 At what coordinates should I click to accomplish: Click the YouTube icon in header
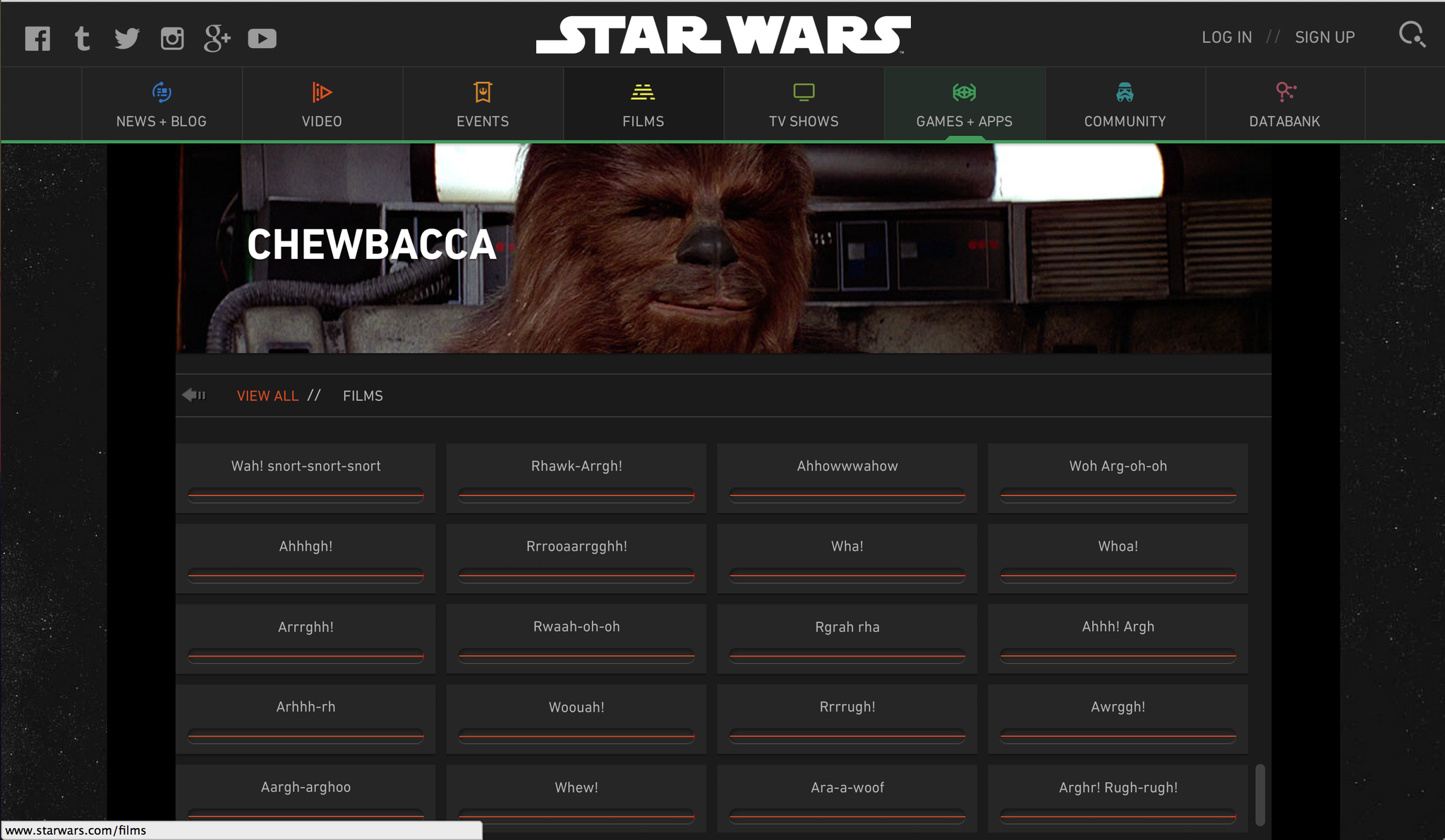click(x=262, y=38)
